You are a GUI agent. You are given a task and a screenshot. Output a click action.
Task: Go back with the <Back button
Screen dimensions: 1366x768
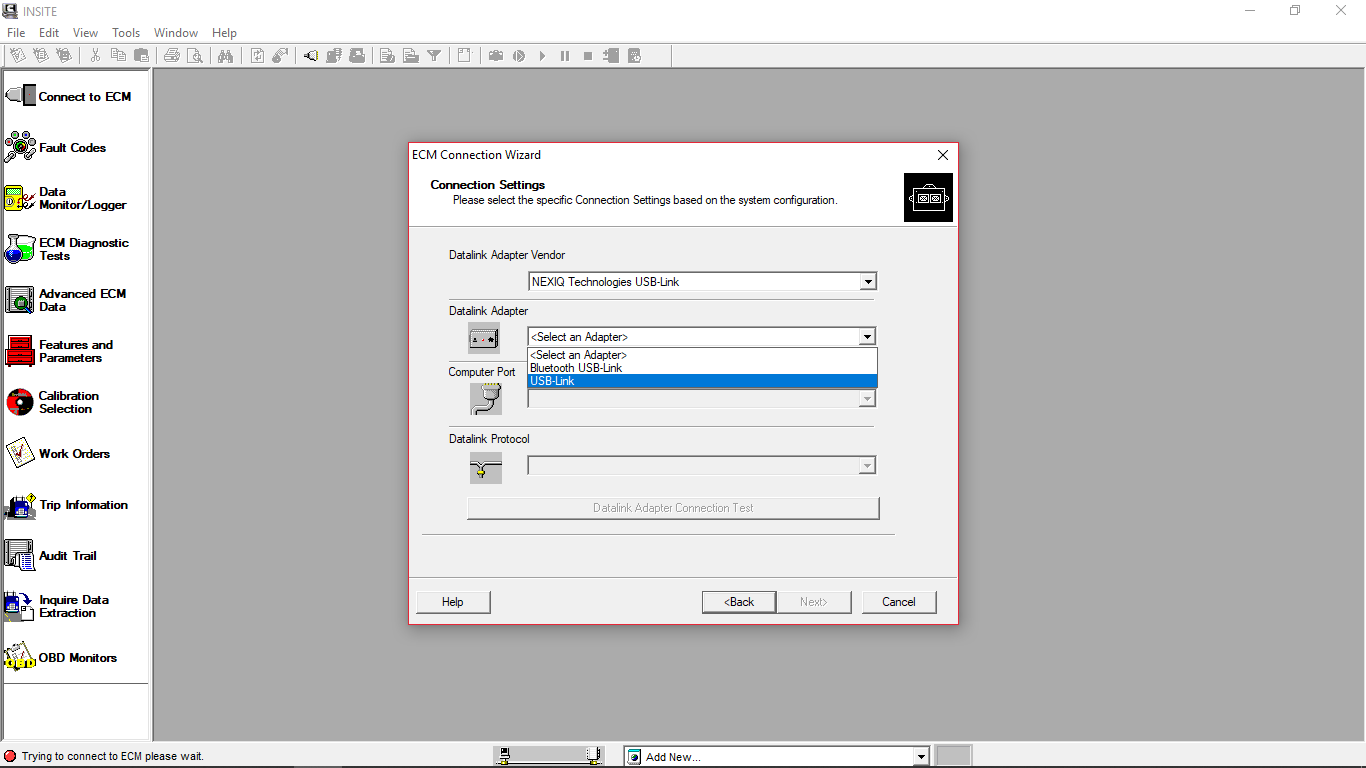(x=740, y=602)
